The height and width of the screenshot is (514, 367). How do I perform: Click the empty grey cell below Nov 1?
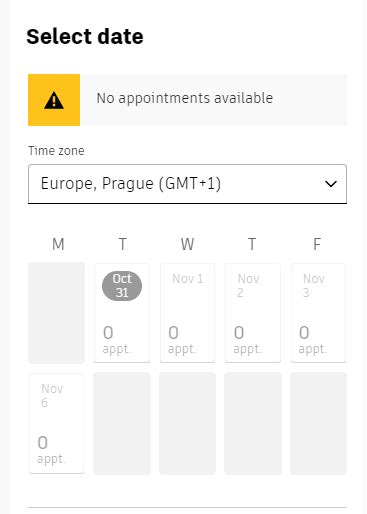tap(187, 423)
